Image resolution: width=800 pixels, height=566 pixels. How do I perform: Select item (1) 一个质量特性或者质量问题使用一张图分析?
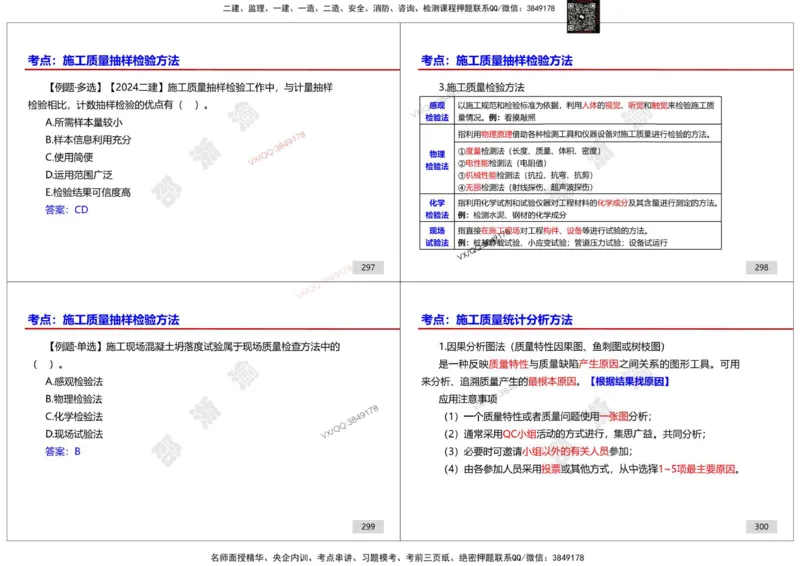pyautogui.click(x=548, y=416)
